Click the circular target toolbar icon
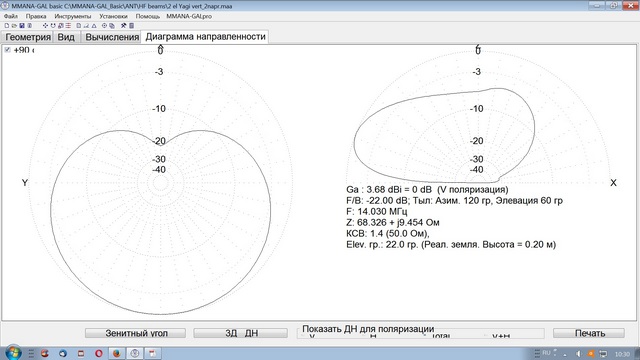 [x=104, y=26]
